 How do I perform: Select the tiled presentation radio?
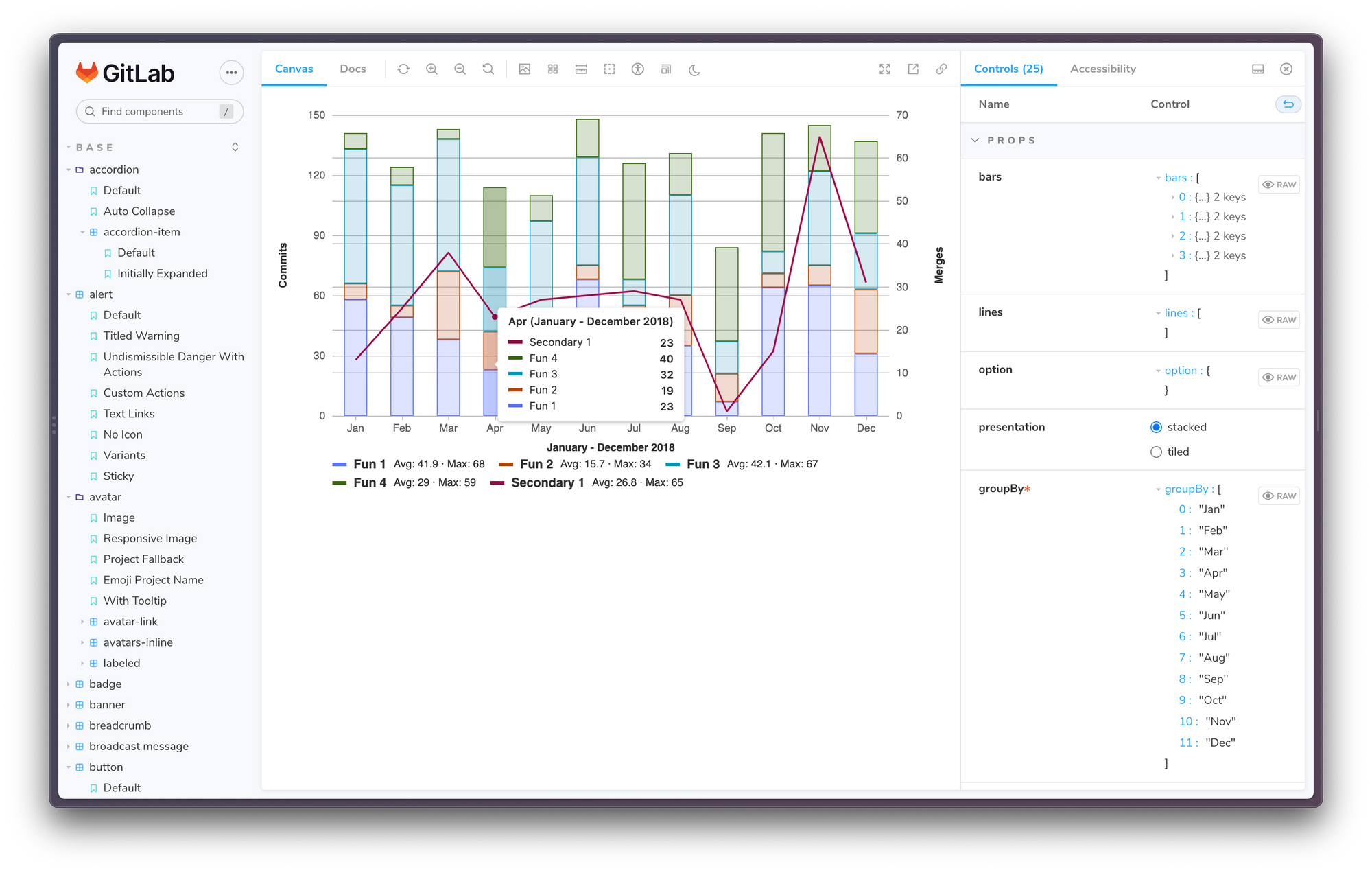(1156, 452)
